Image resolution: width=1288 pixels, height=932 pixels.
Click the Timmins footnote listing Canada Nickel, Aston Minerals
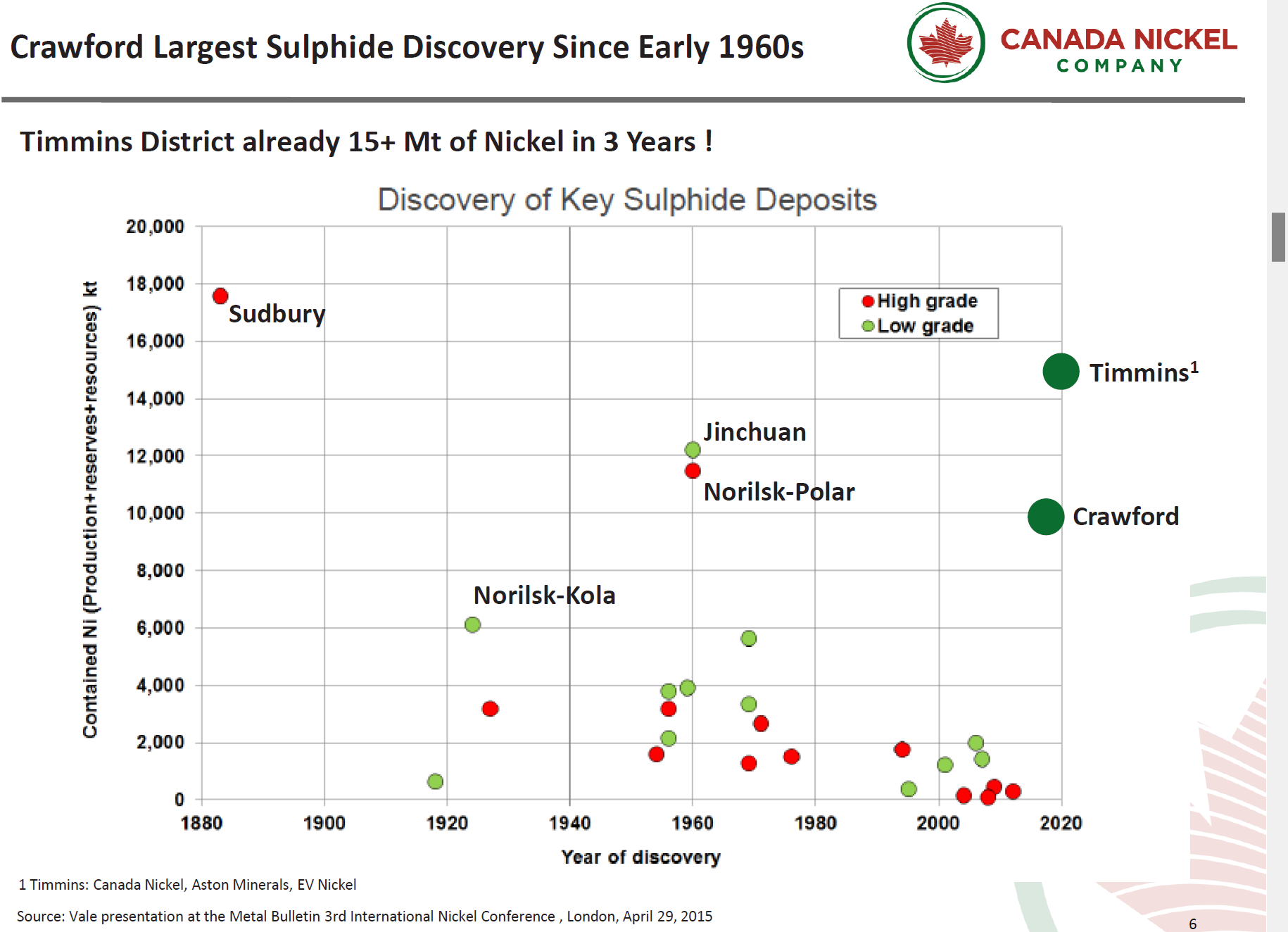(x=187, y=885)
